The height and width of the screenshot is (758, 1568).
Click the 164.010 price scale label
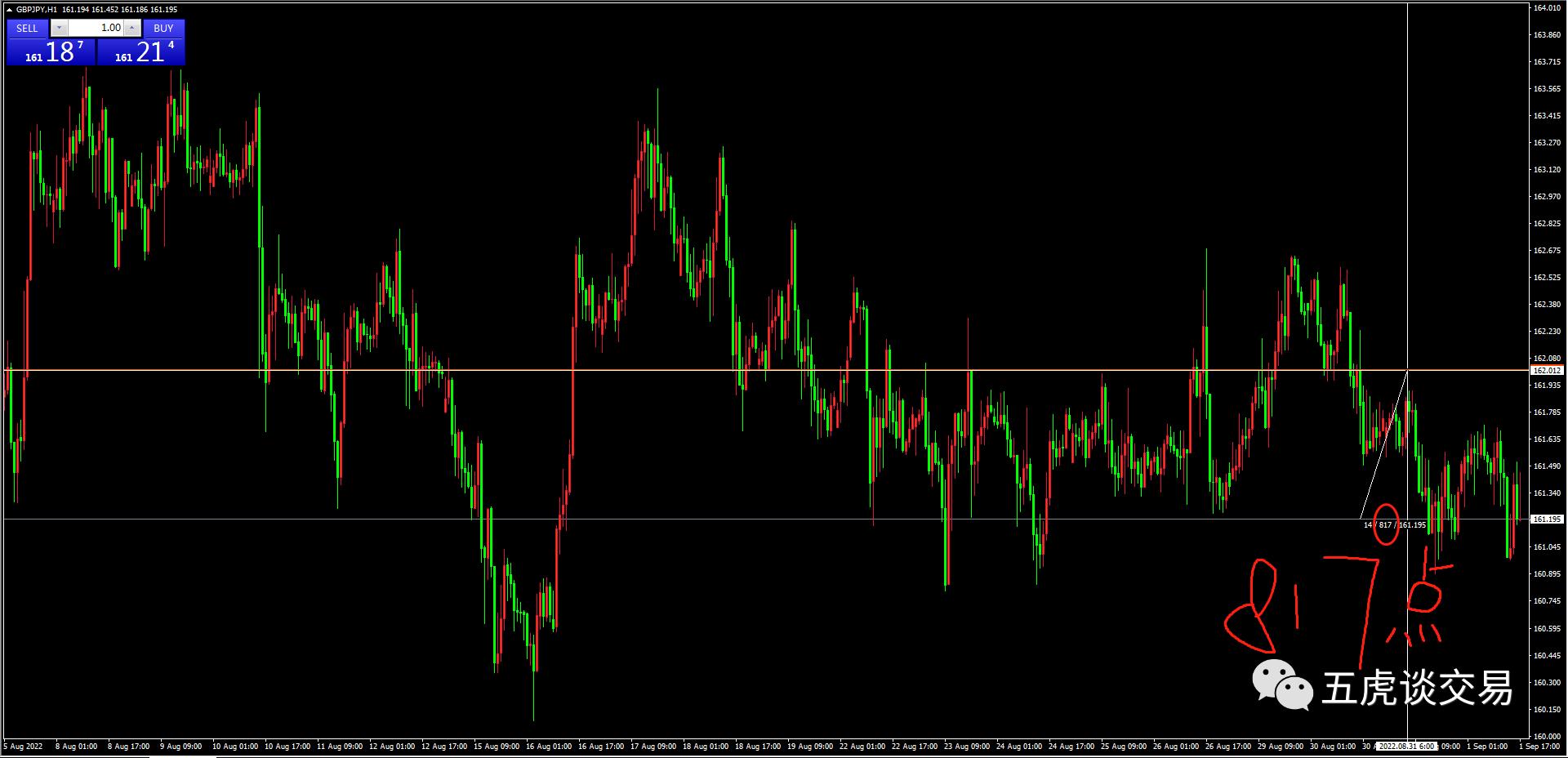(1547, 8)
